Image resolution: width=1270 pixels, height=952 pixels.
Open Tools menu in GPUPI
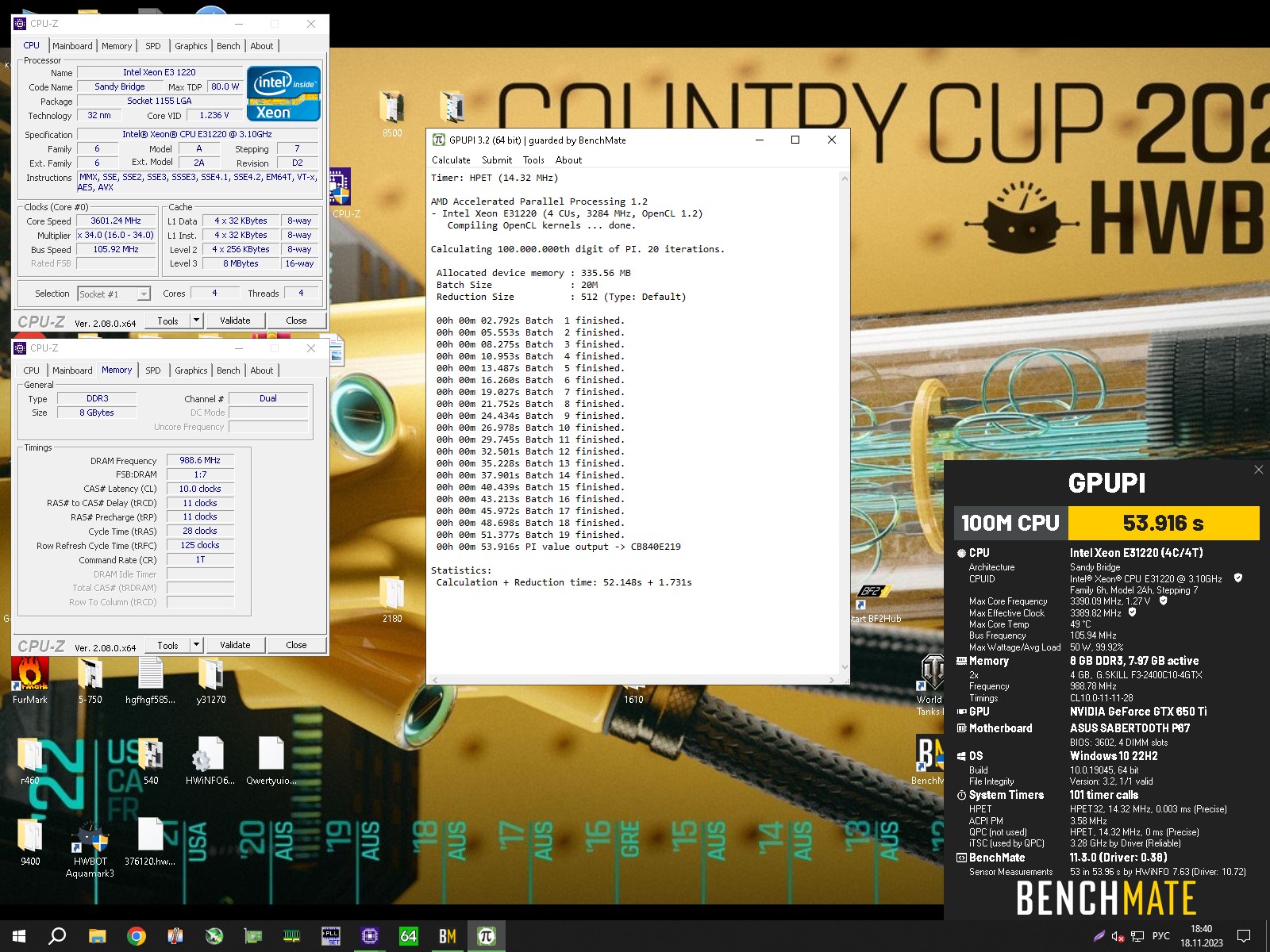[533, 160]
